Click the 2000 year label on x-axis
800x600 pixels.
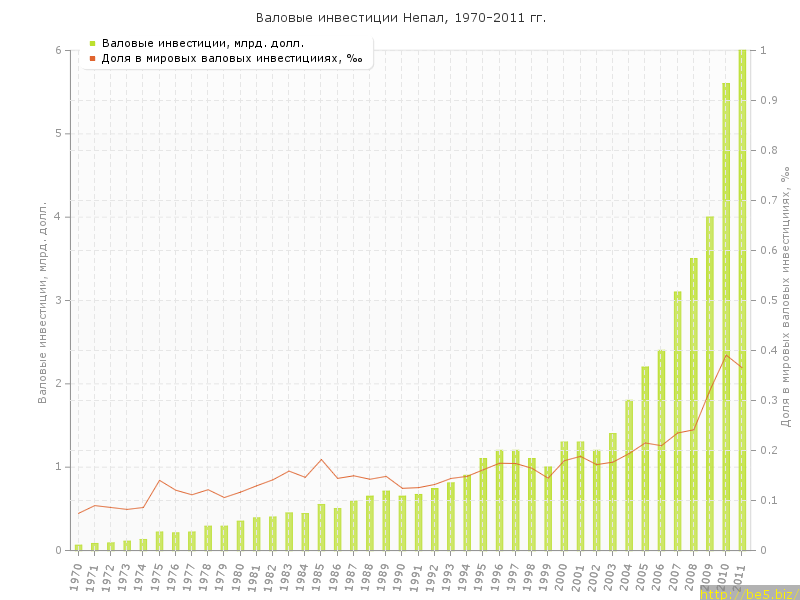(563, 576)
